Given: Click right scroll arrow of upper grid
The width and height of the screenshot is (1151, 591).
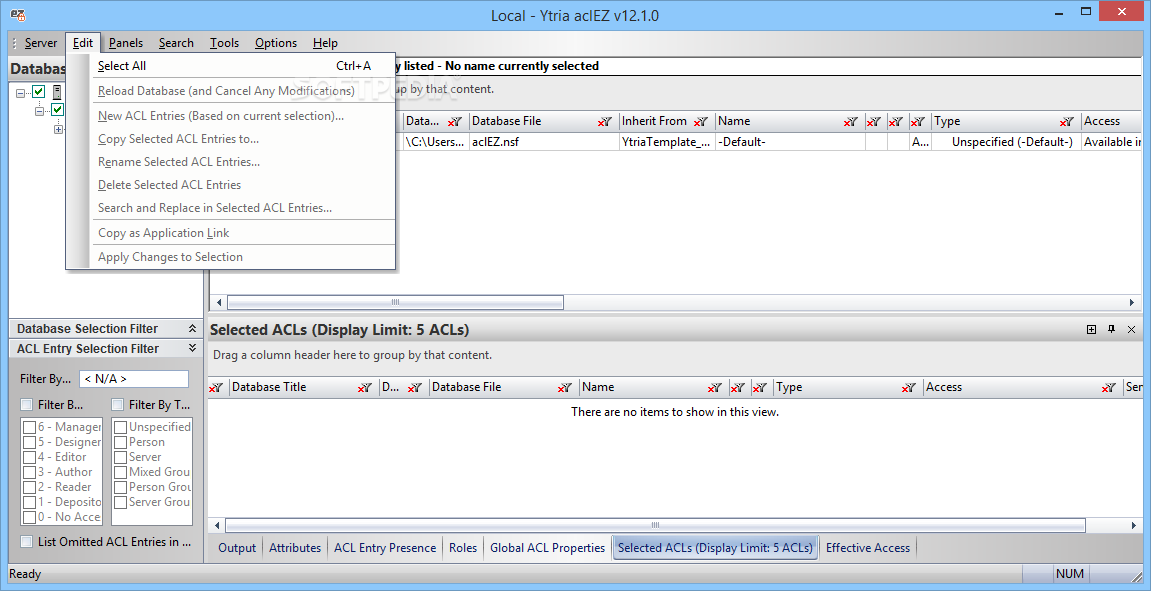Looking at the screenshot, I should tap(1131, 302).
